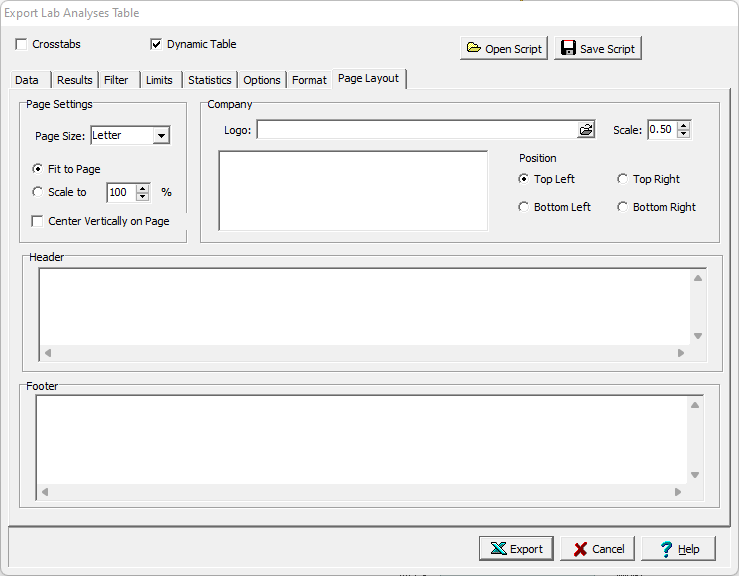Click the Cancel button with red X

click(597, 548)
